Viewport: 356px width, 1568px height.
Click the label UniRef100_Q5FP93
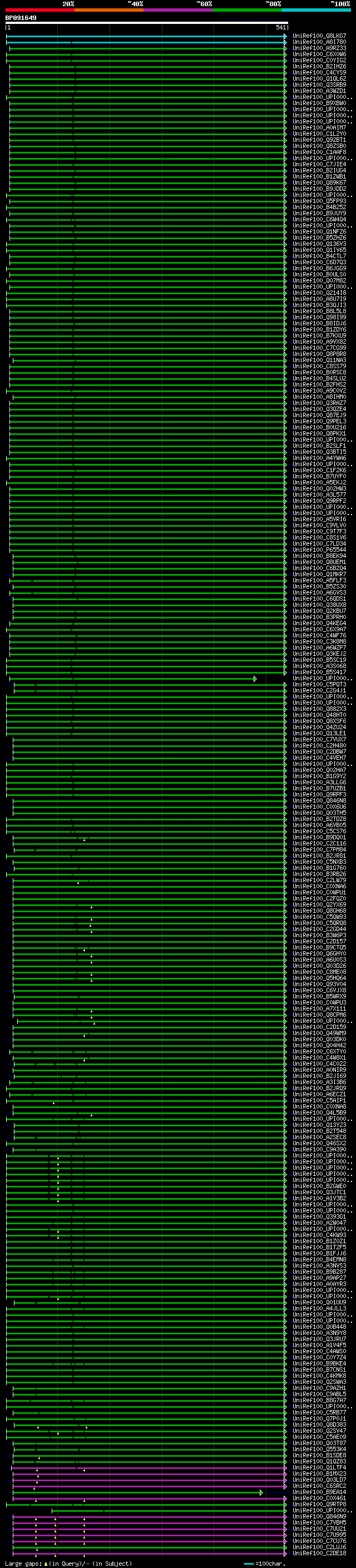(x=319, y=201)
